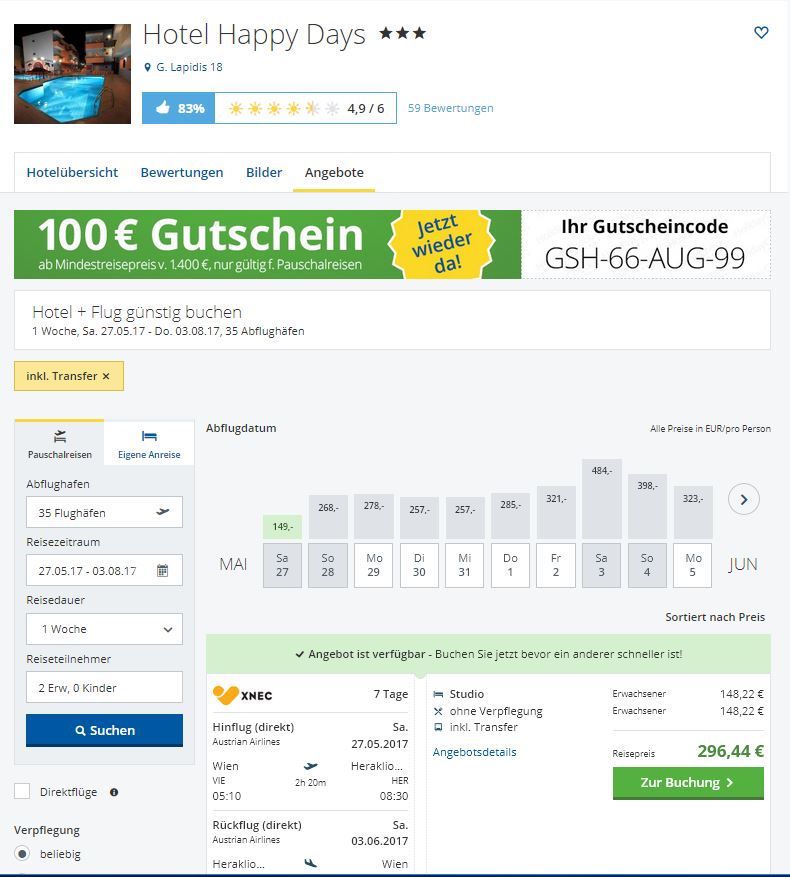Open the Bewertungen tab

point(182,172)
